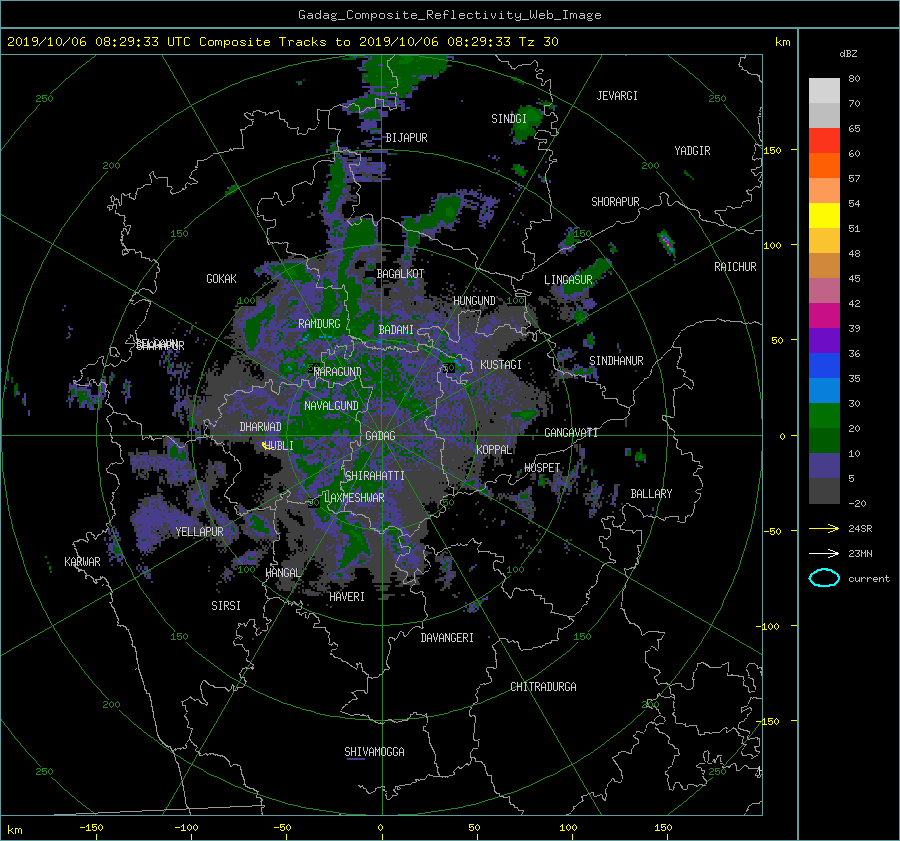
Task: Click the 'km' unit label at bottom-left corner
Action: [15, 830]
